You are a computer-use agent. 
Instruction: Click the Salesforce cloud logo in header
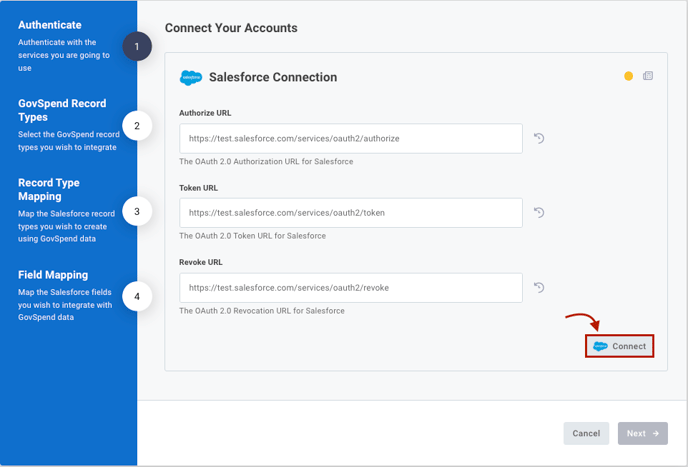(191, 77)
